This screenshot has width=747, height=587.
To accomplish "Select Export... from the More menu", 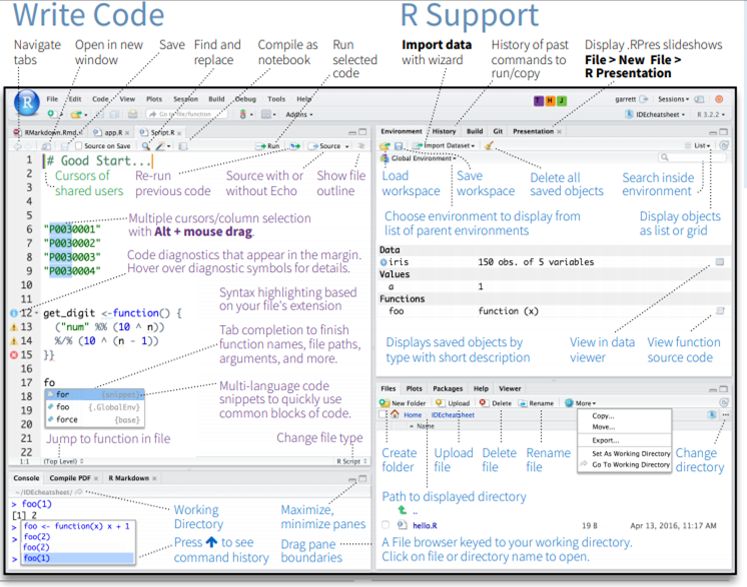I will (605, 440).
